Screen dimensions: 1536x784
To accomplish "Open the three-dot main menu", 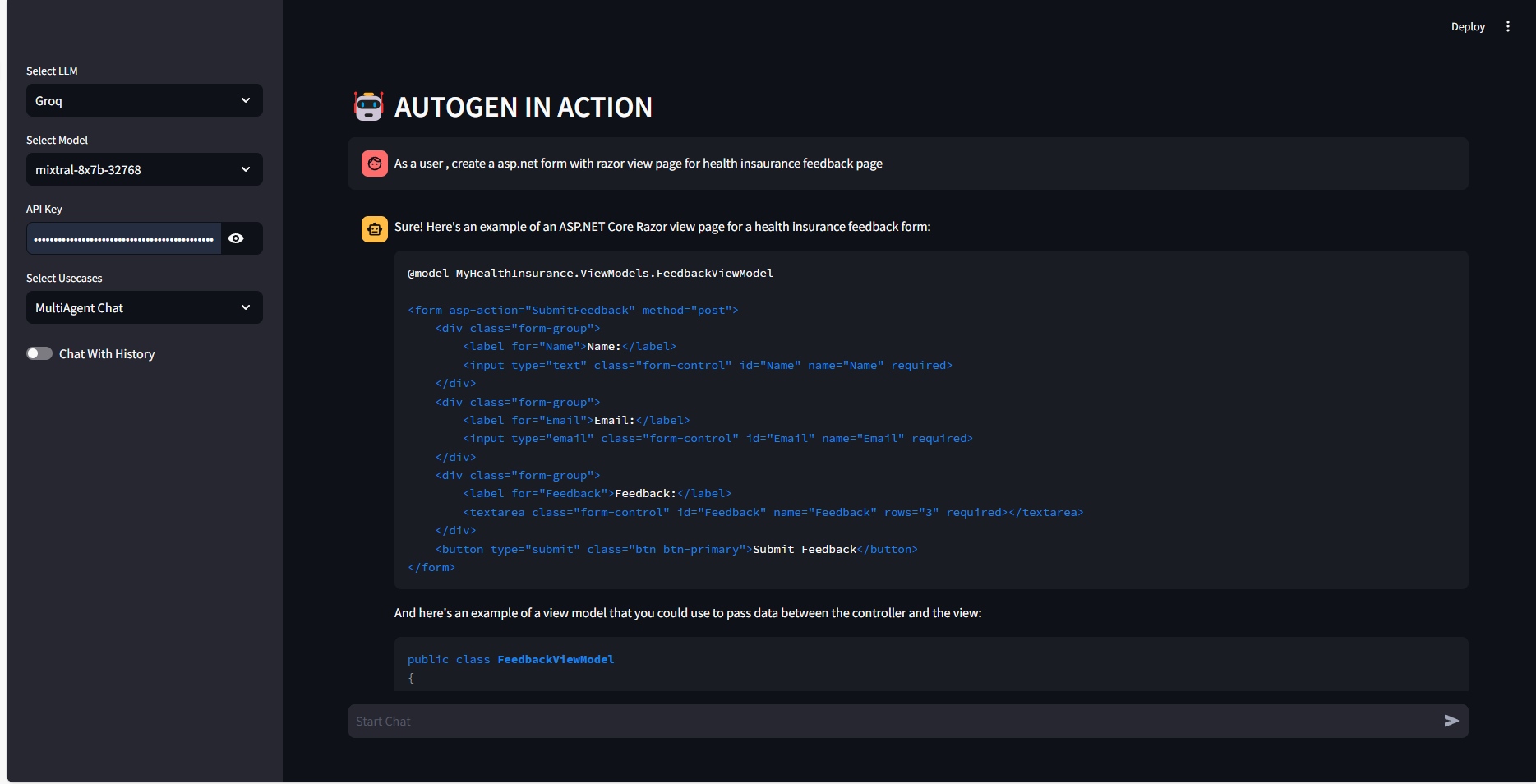I will click(x=1507, y=27).
